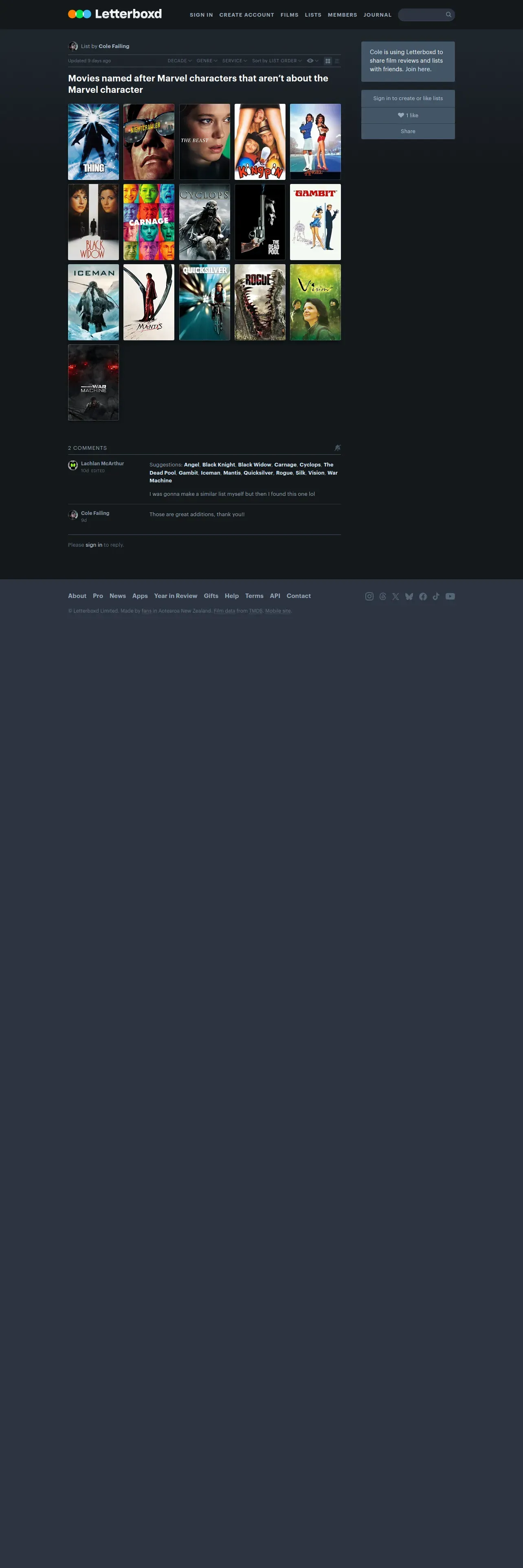Screen dimensions: 523x1568
Task: Click Sign in to create or like lists
Action: (x=408, y=99)
